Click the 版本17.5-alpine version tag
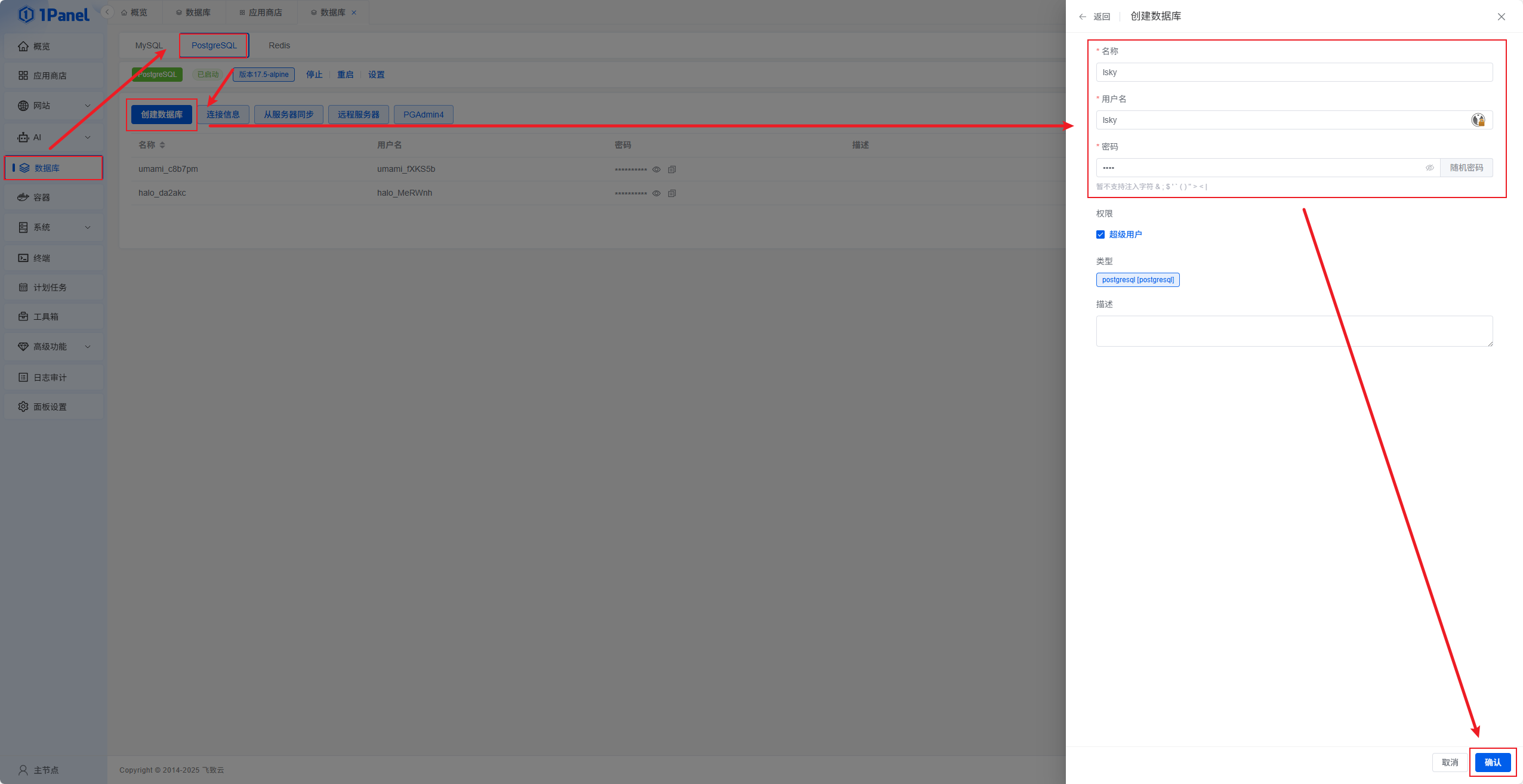1523x784 pixels. coord(264,75)
